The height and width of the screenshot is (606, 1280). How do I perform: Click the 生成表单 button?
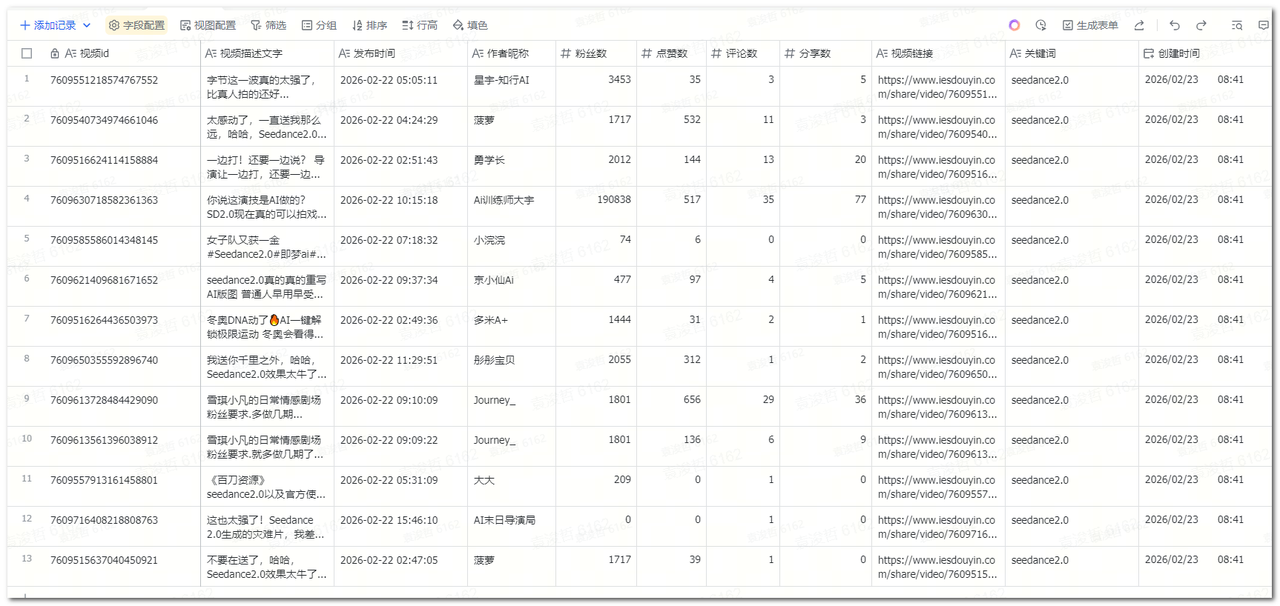point(1090,25)
